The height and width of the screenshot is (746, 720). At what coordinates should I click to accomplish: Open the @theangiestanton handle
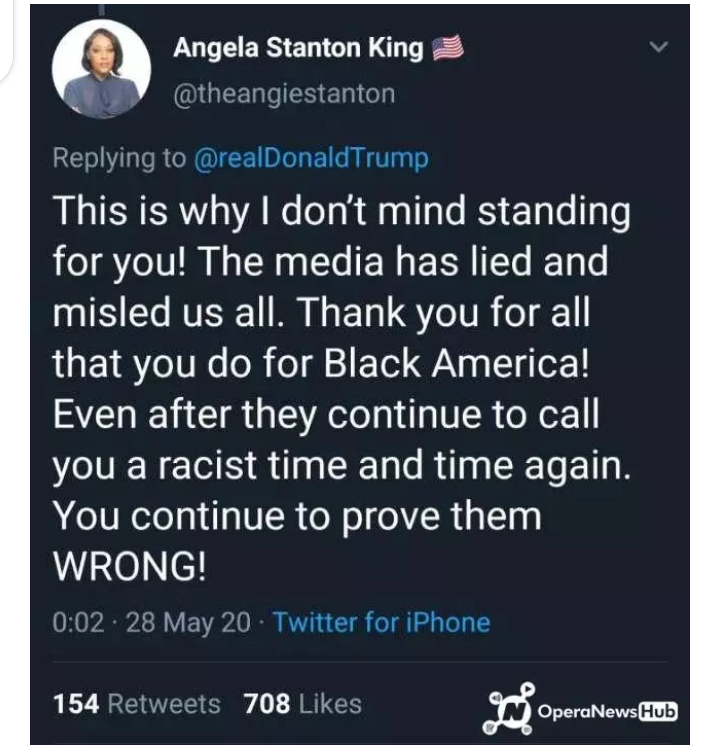[284, 94]
